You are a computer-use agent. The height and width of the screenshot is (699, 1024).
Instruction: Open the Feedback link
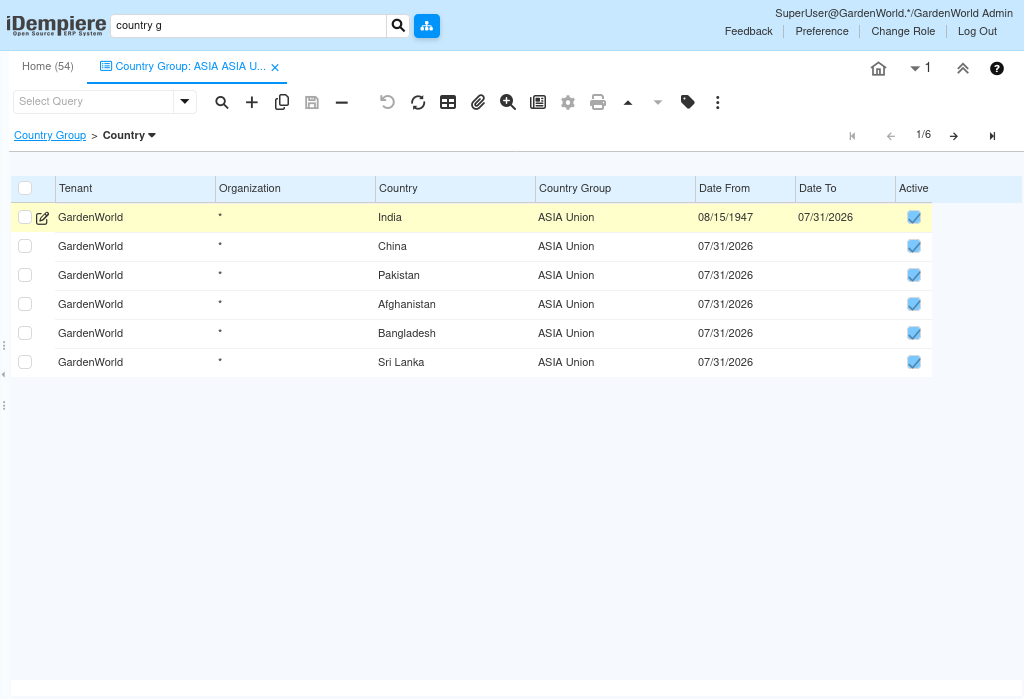pos(748,31)
